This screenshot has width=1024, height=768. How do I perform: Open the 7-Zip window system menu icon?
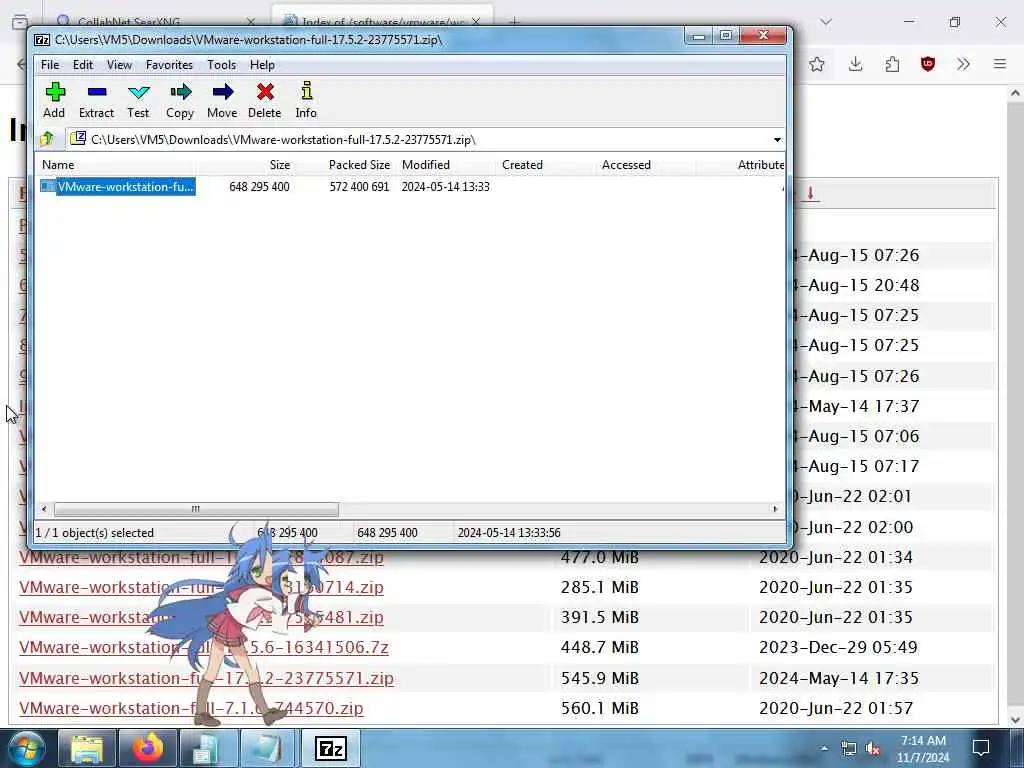point(42,40)
